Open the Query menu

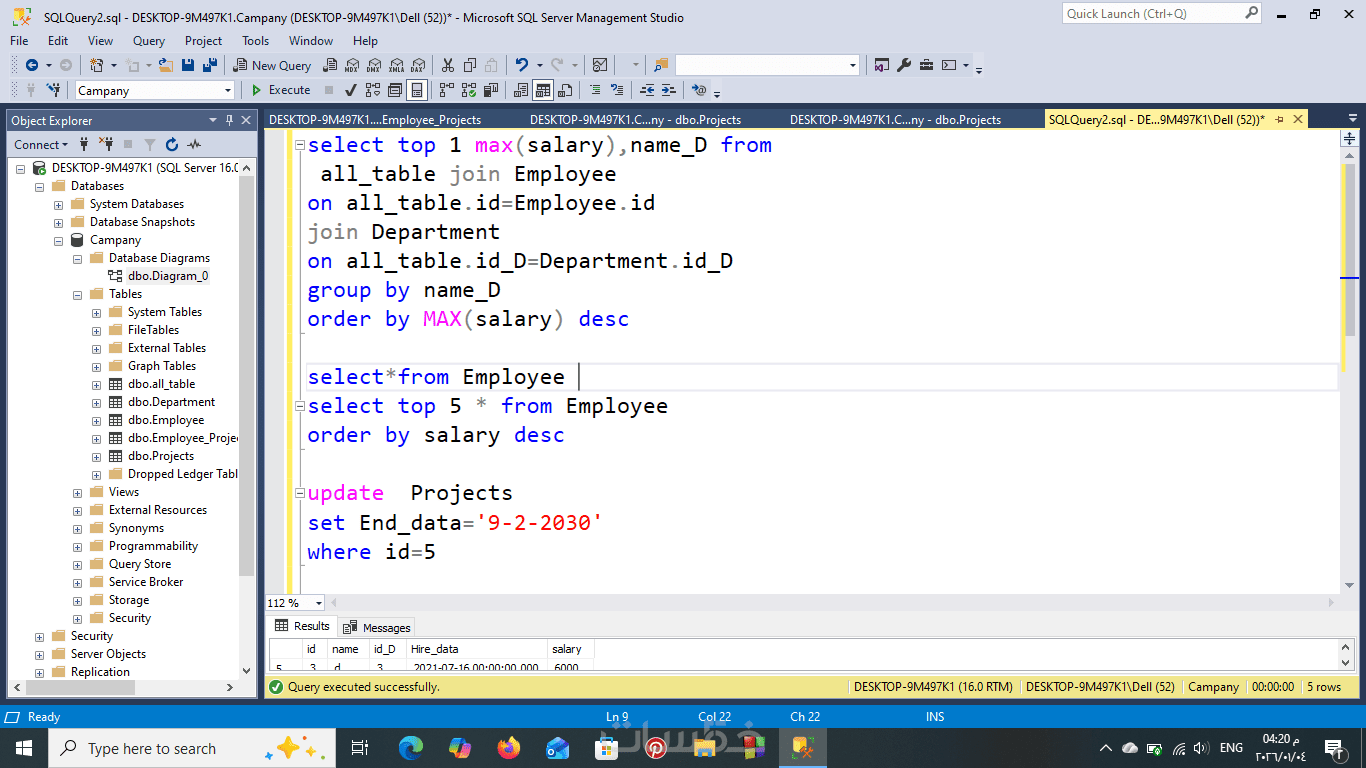pos(149,41)
